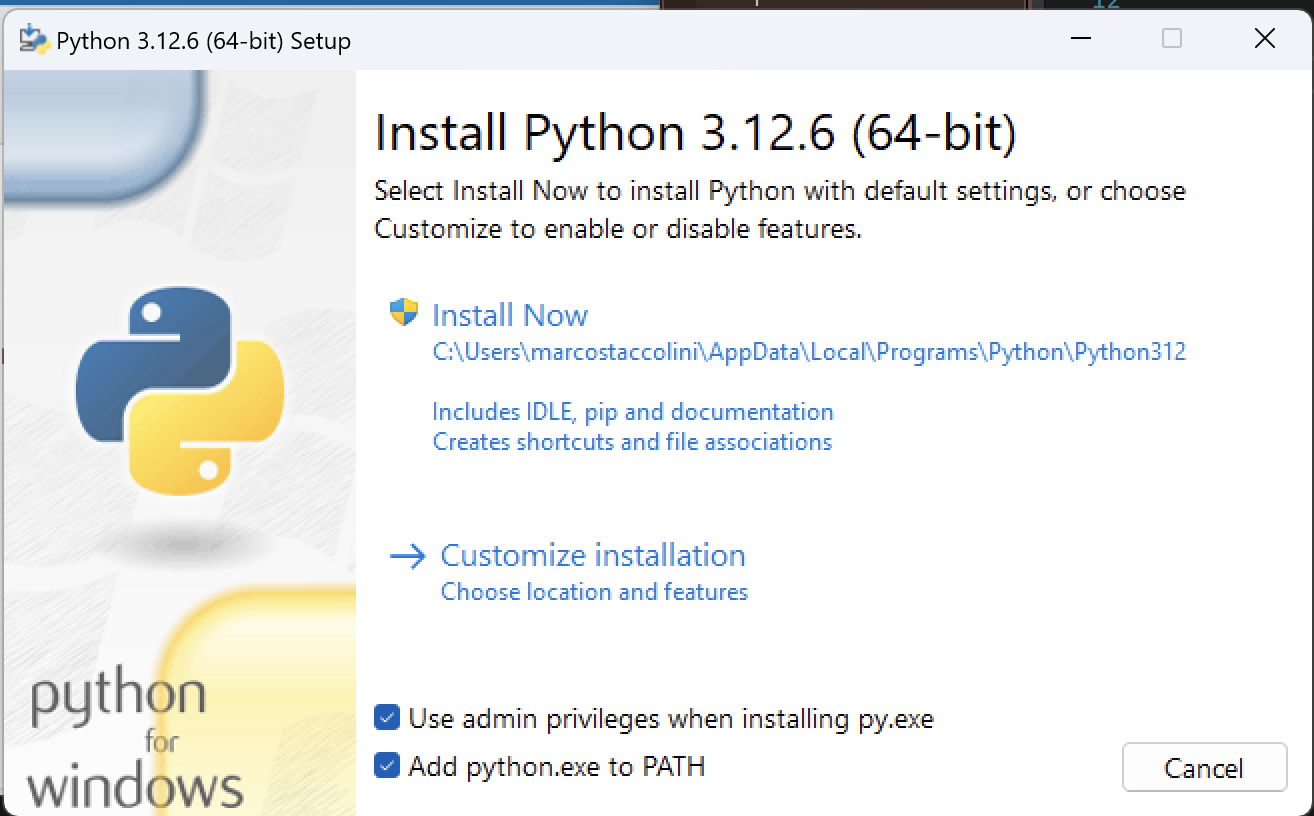The width and height of the screenshot is (1314, 816).
Task: Minimize the Python Setup window
Action: [x=1080, y=39]
